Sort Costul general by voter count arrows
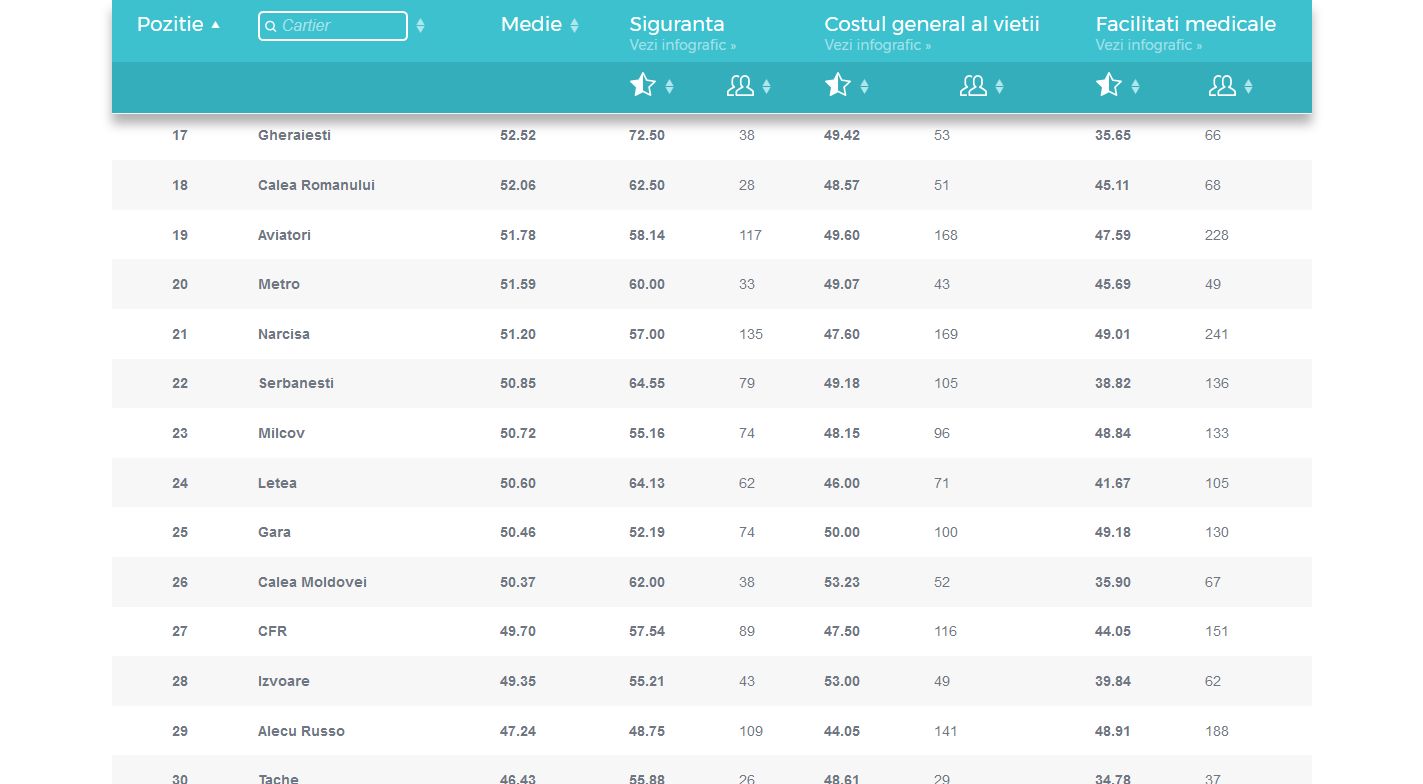 (999, 87)
